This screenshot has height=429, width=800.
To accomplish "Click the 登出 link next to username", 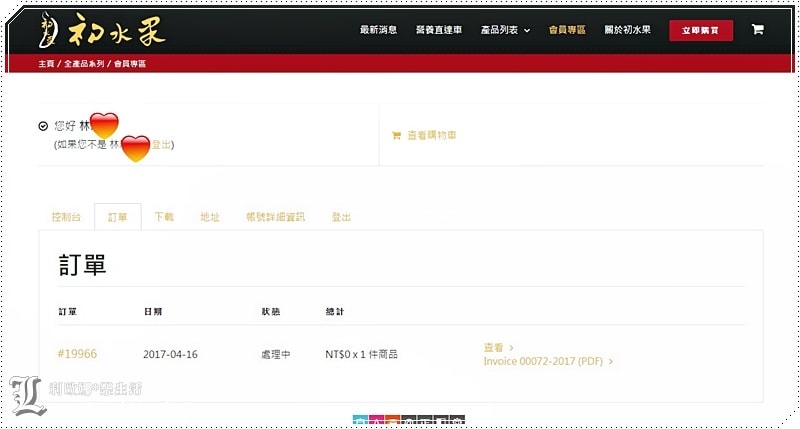I will [162, 145].
